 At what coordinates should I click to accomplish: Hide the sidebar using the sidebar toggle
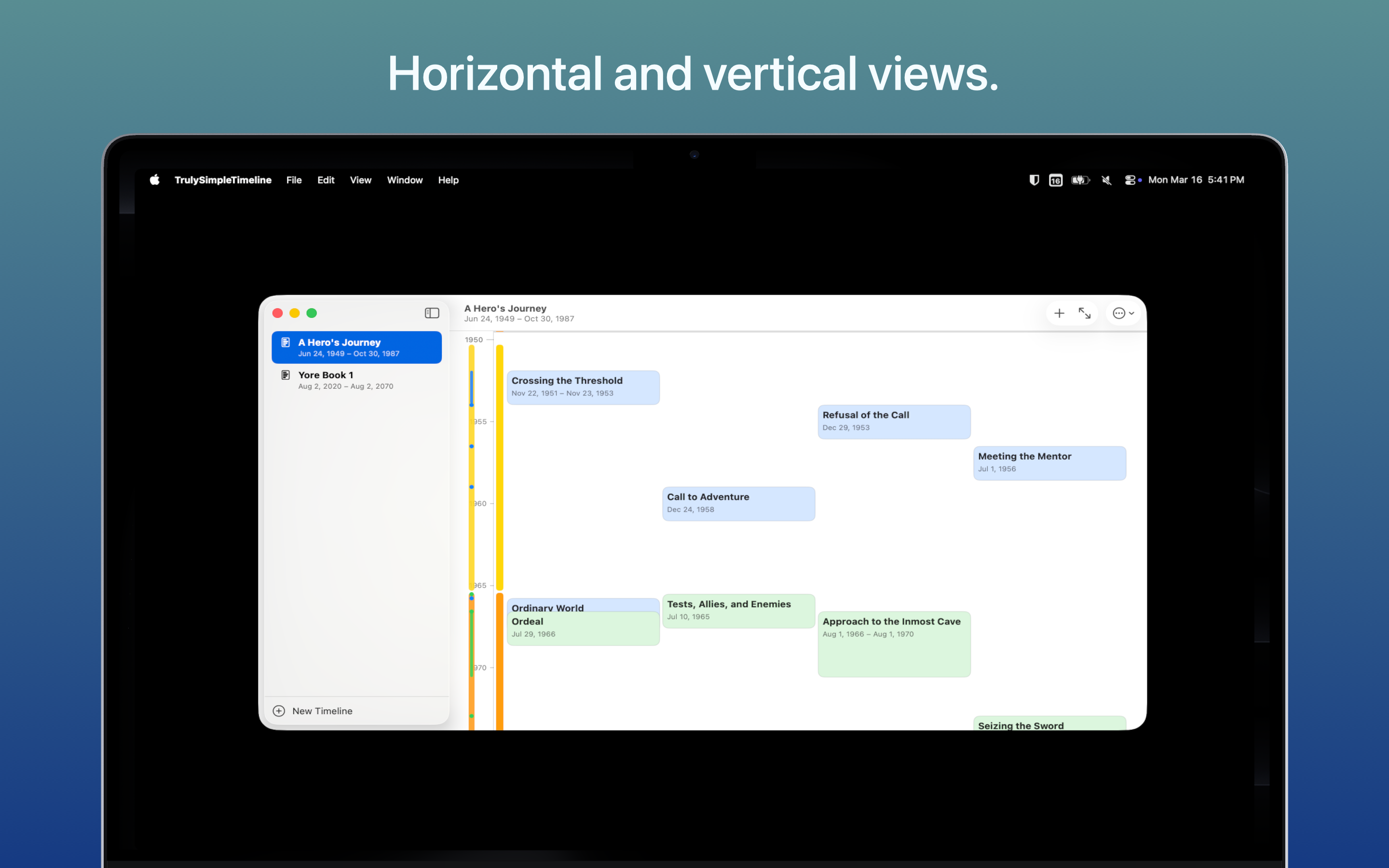coord(431,312)
